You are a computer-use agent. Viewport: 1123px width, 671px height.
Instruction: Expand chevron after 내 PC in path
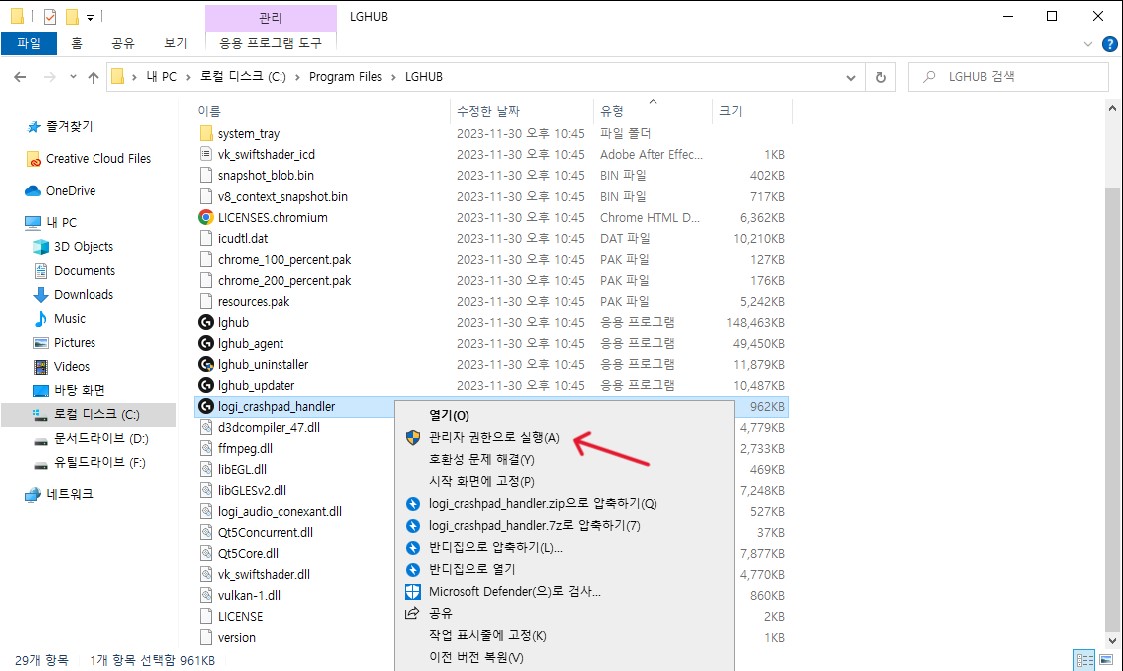pos(188,77)
